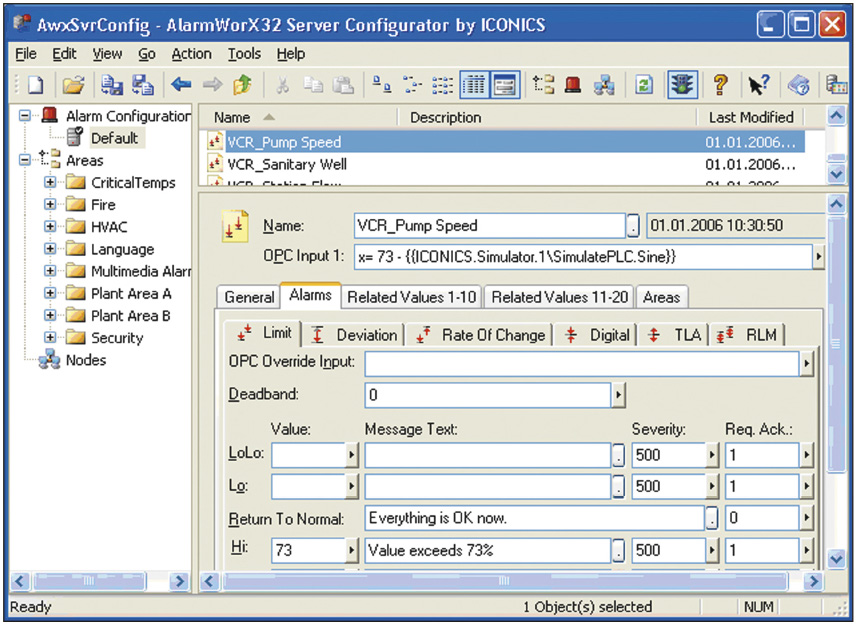Switch to the Related Values 11-20 tab
The width and height of the screenshot is (858, 625).
pos(559,297)
